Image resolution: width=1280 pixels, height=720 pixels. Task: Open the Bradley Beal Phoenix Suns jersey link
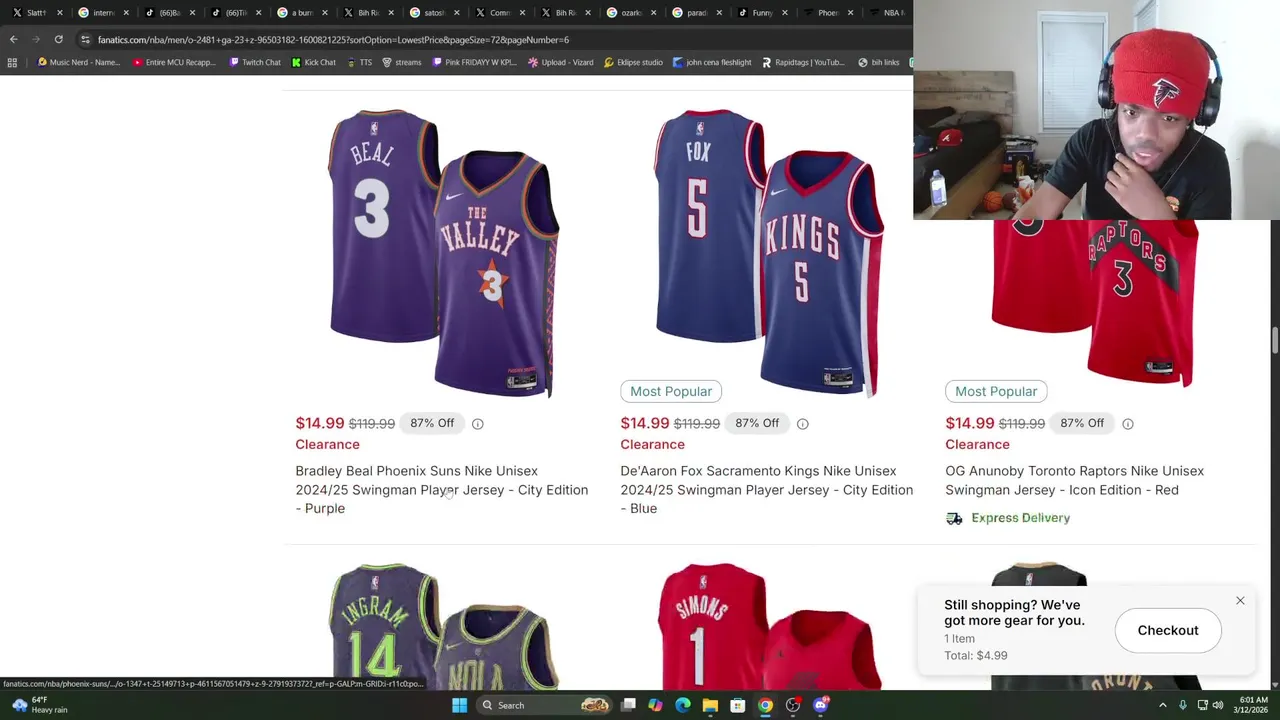tap(441, 490)
